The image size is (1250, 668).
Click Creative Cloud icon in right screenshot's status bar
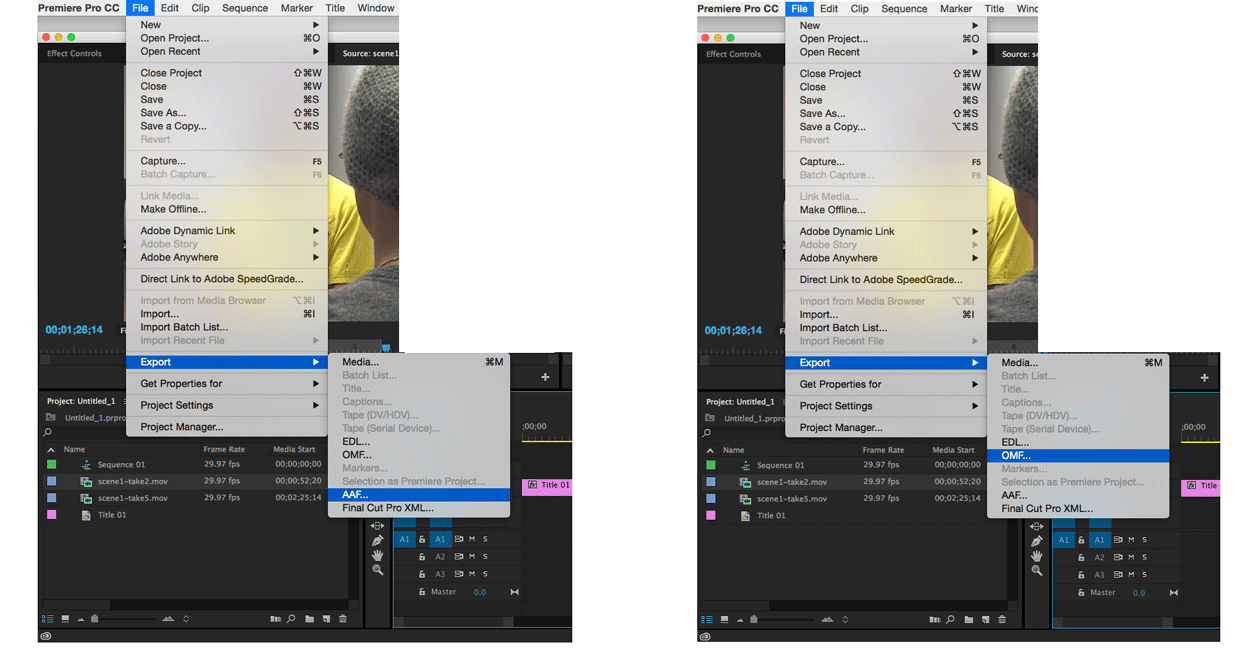pyautogui.click(x=705, y=636)
